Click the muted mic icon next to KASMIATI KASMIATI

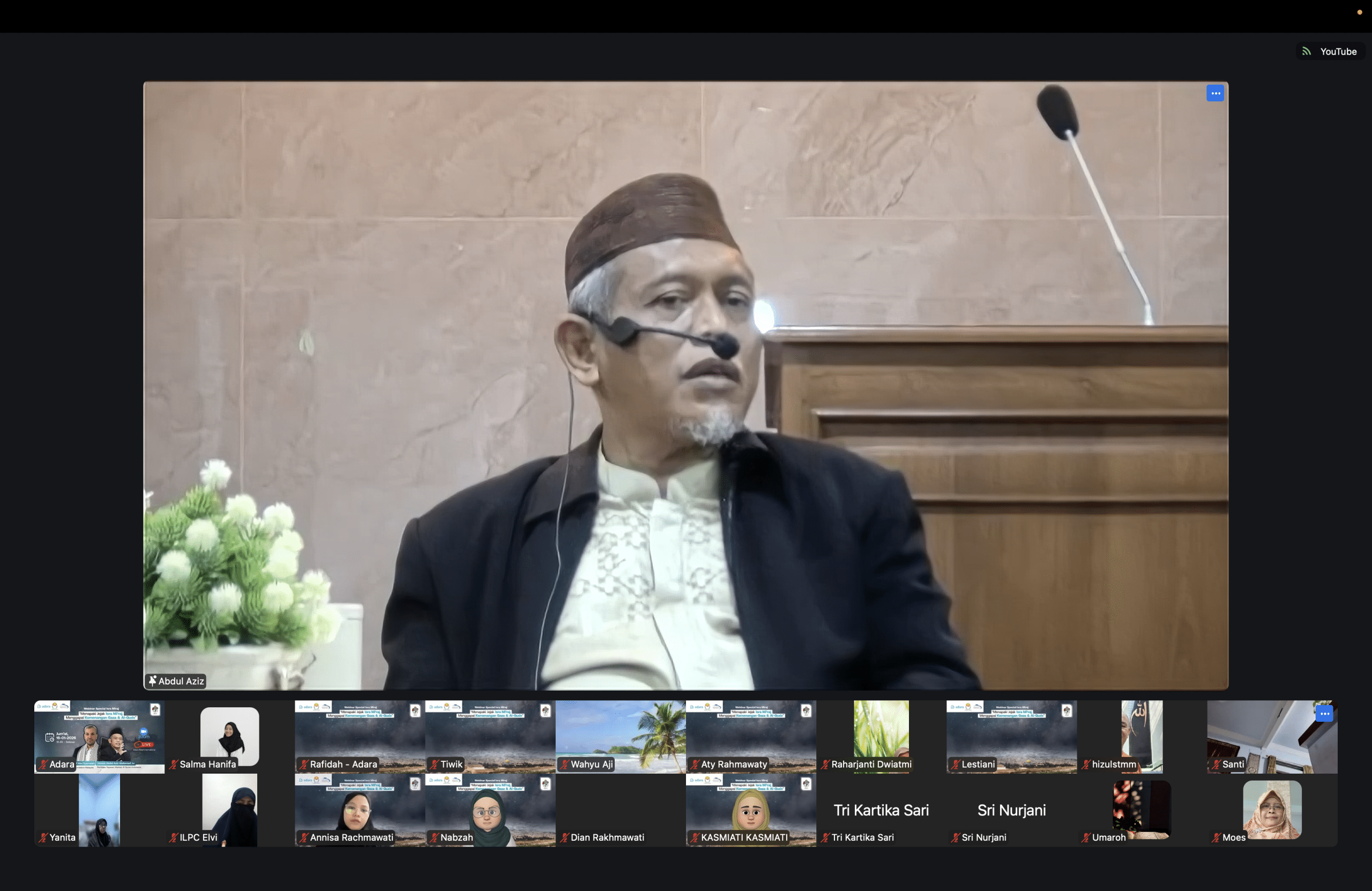[x=695, y=837]
